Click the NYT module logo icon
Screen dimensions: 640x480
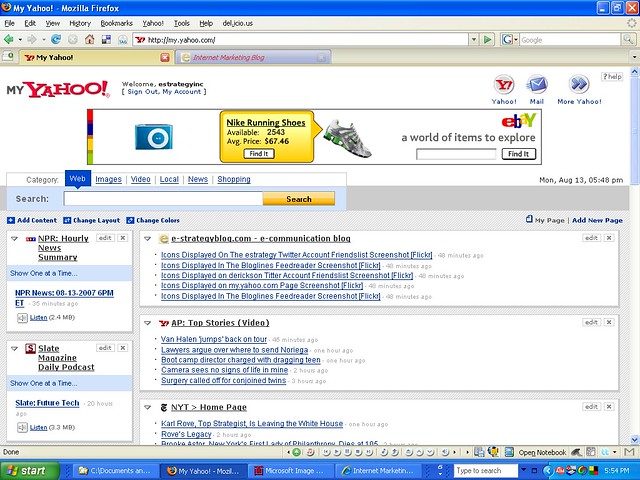[164, 407]
